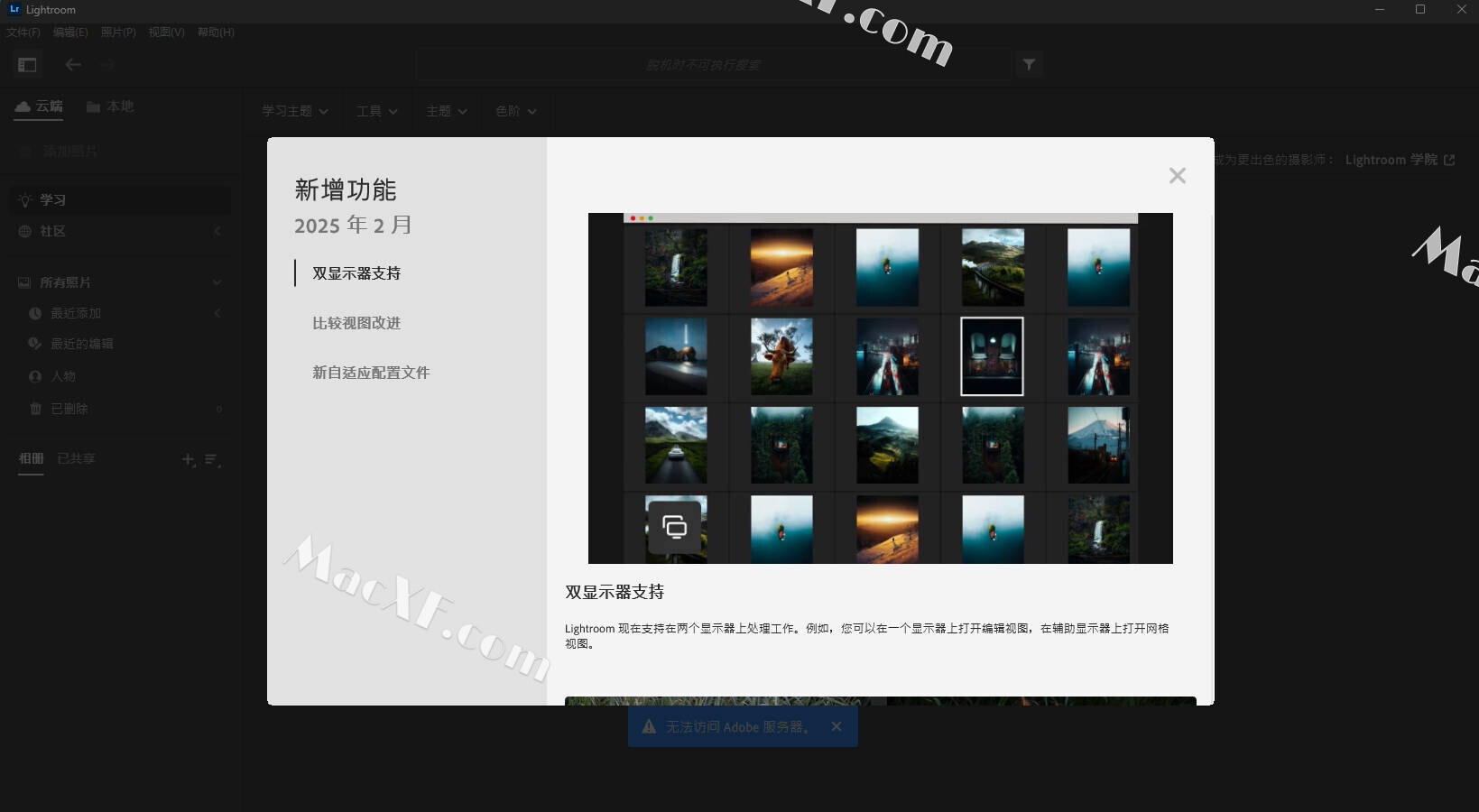Expand the 主题 dropdown
1479x812 pixels.
tap(447, 111)
